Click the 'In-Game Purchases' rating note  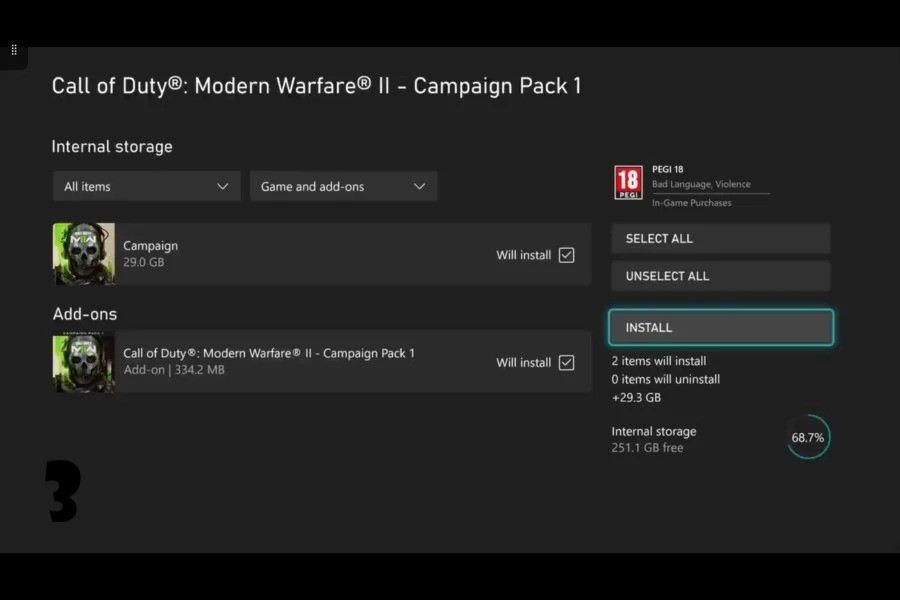click(x=691, y=203)
